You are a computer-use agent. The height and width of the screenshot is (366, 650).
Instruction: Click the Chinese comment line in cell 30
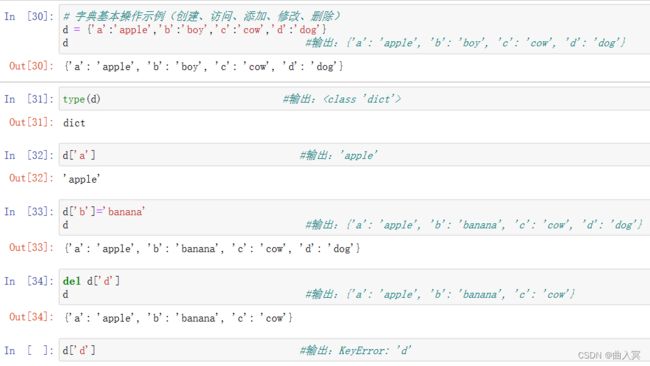point(202,16)
